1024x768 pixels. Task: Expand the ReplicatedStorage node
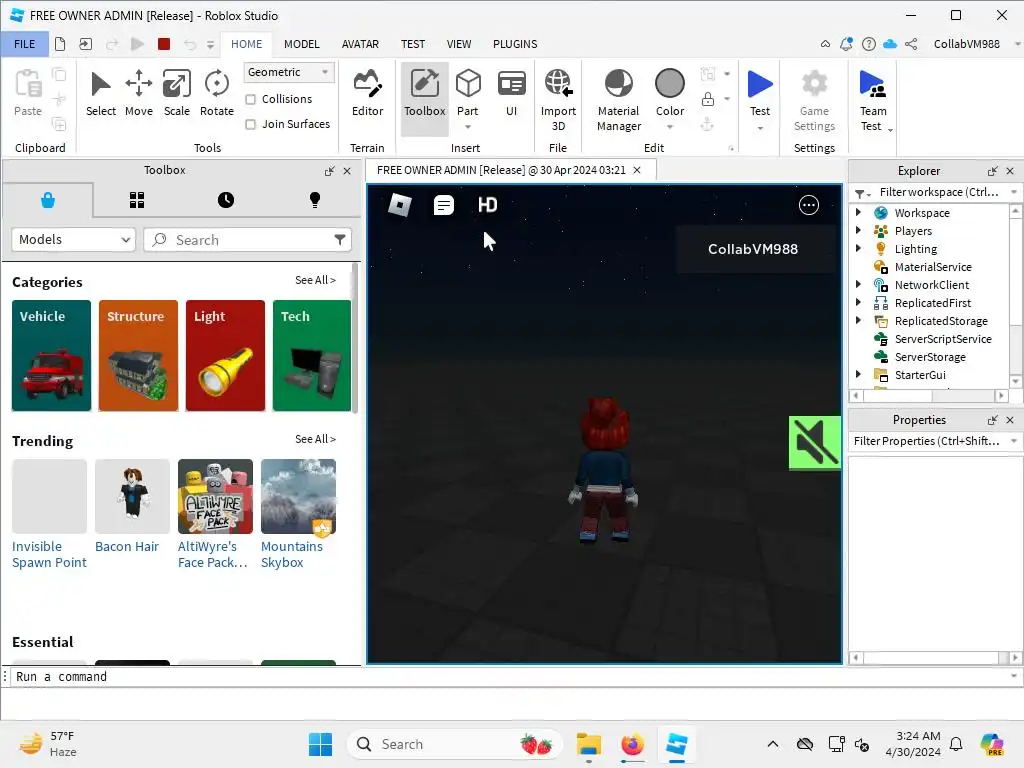tap(858, 320)
